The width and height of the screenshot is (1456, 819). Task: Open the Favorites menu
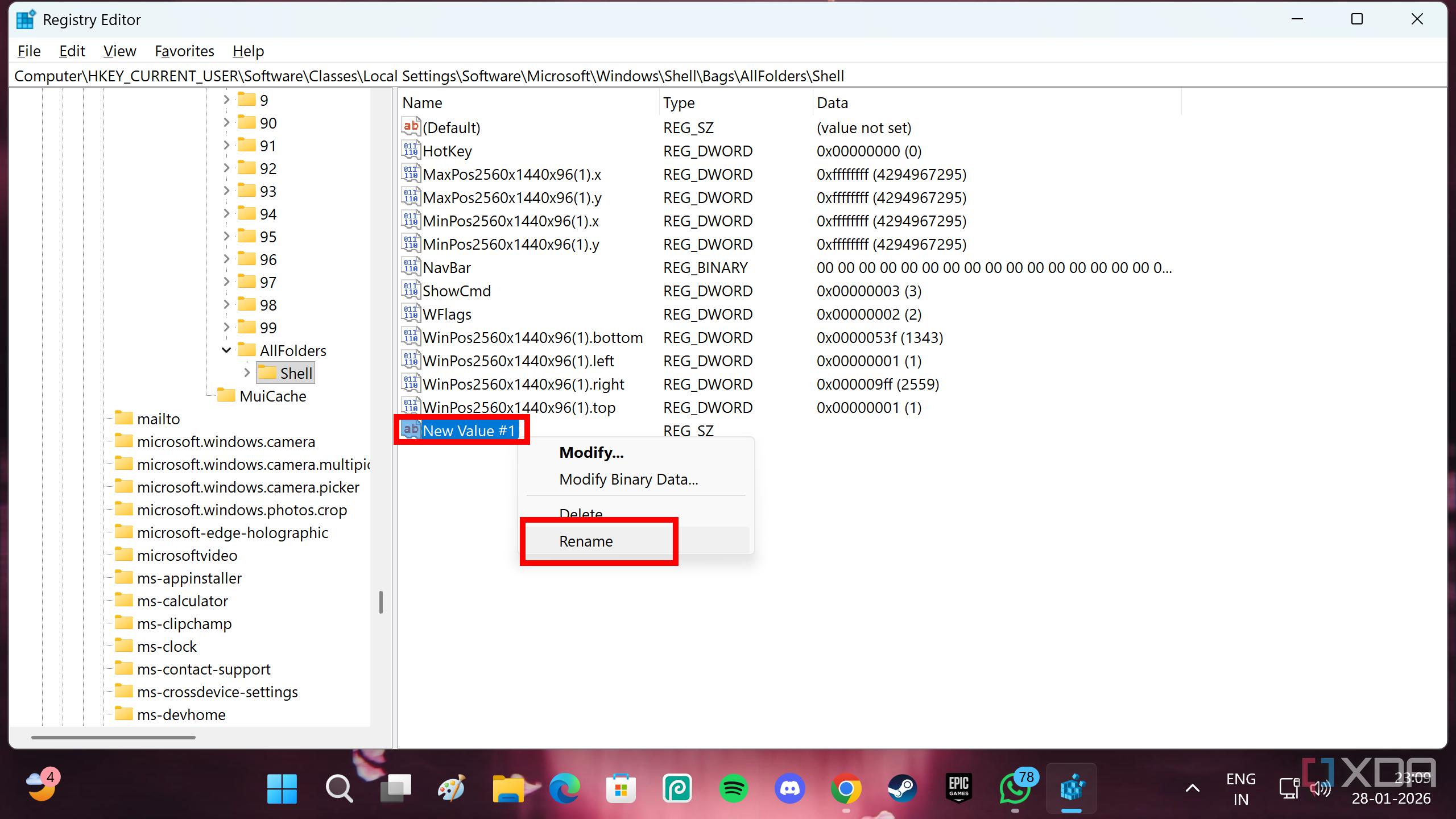(x=184, y=51)
